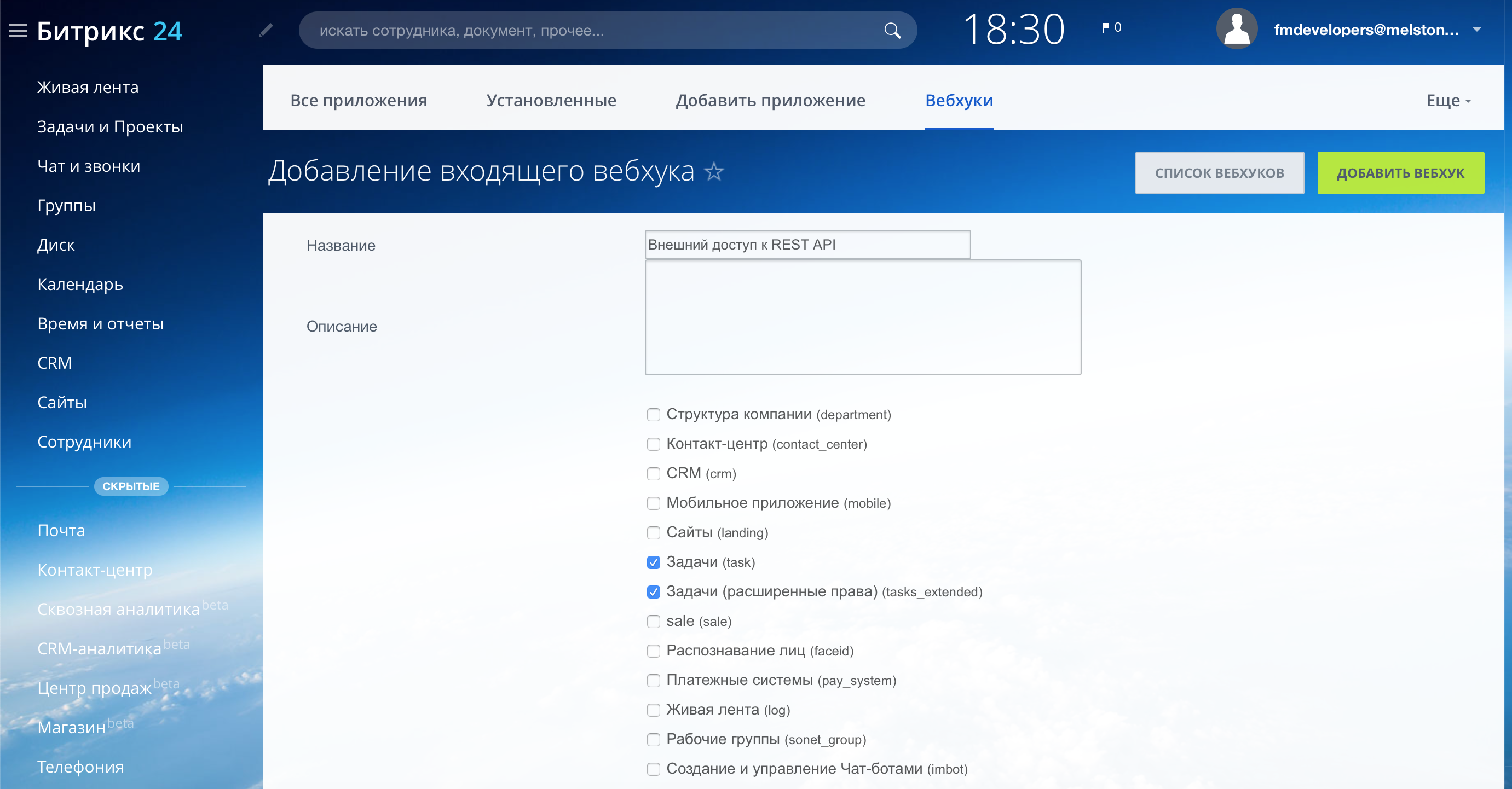Open Телефония in sidebar

pyautogui.click(x=80, y=767)
